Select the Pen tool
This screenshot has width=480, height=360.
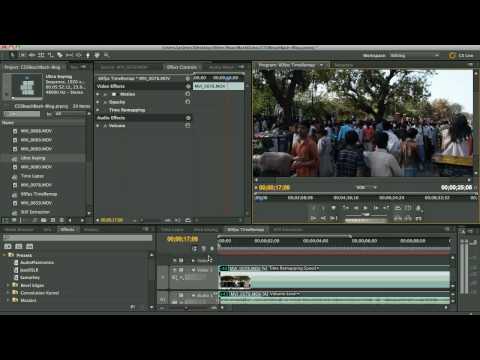tap(88, 55)
